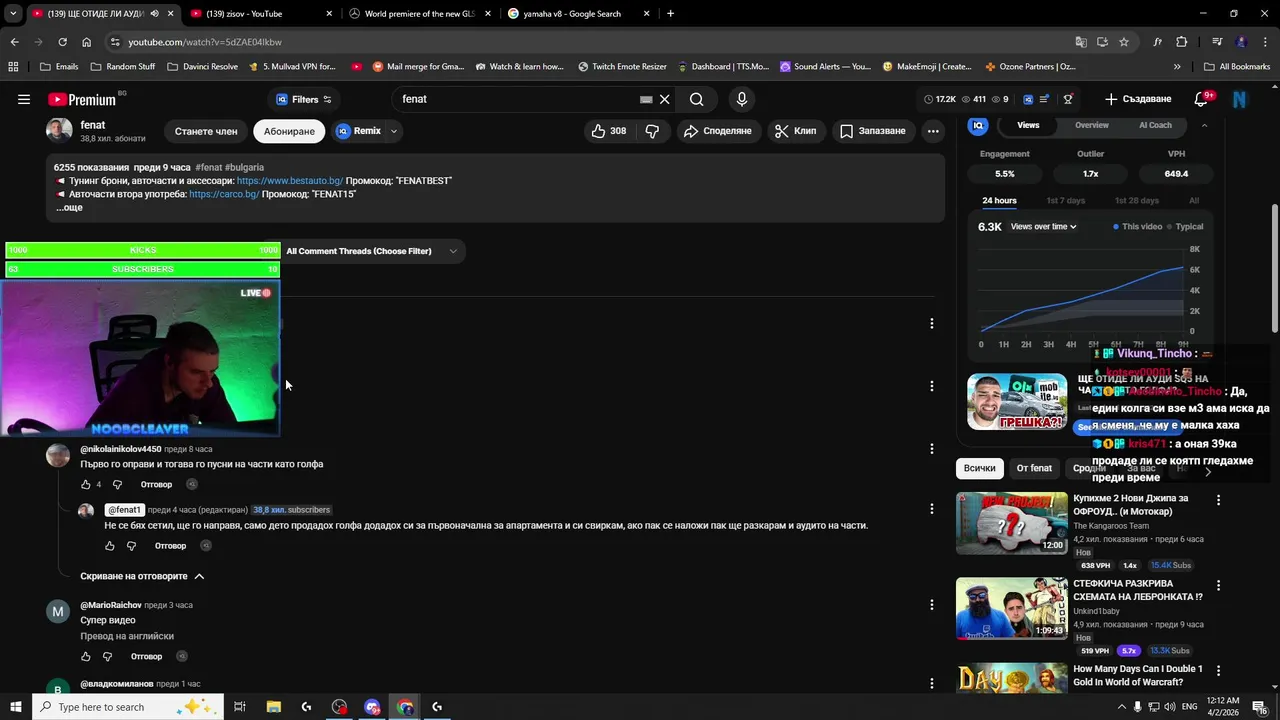Open Chrome apps grid in bookmarks bar
1280x720 pixels.
(x=13, y=66)
